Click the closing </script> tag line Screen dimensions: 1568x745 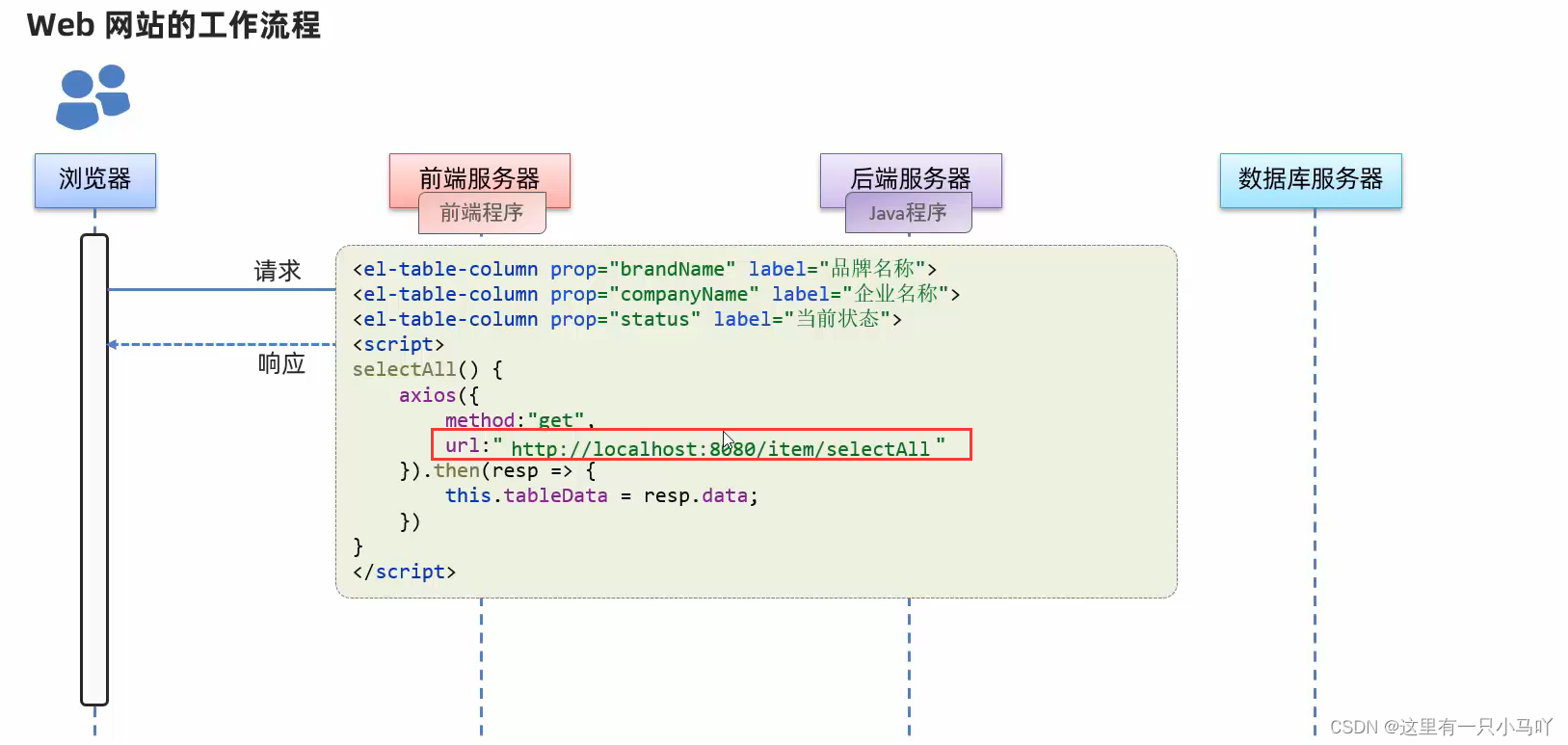pos(404,572)
